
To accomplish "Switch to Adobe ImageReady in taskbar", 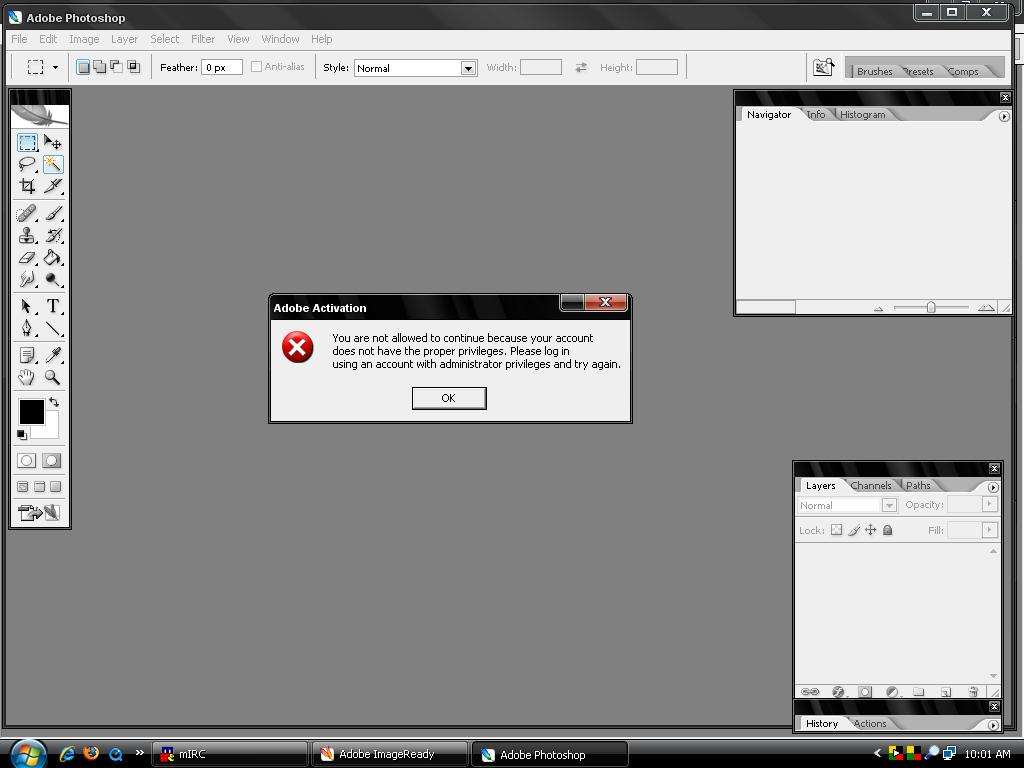I will click(389, 754).
